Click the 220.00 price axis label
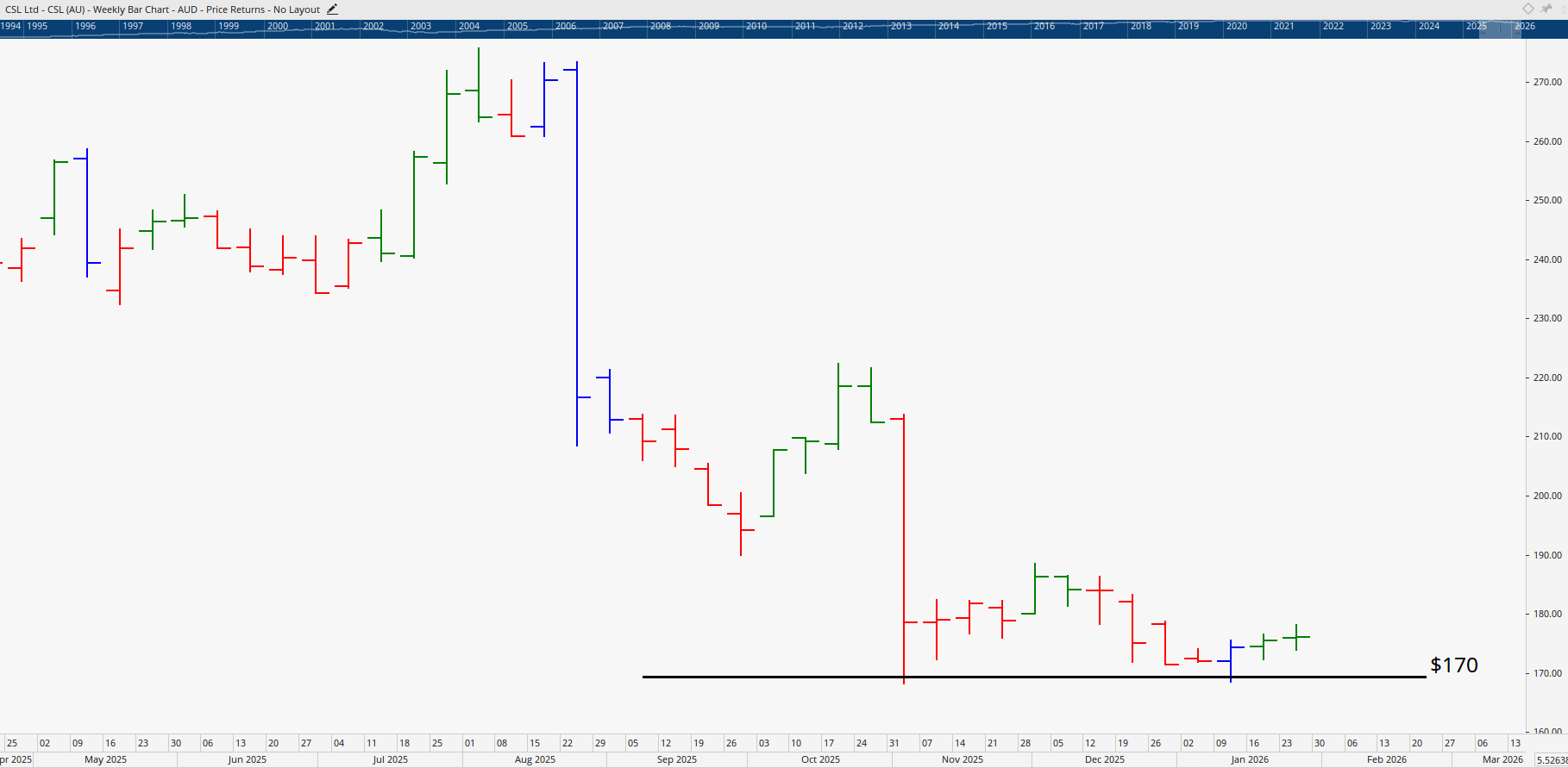Viewport: 1568px width, 768px height. [x=1547, y=378]
